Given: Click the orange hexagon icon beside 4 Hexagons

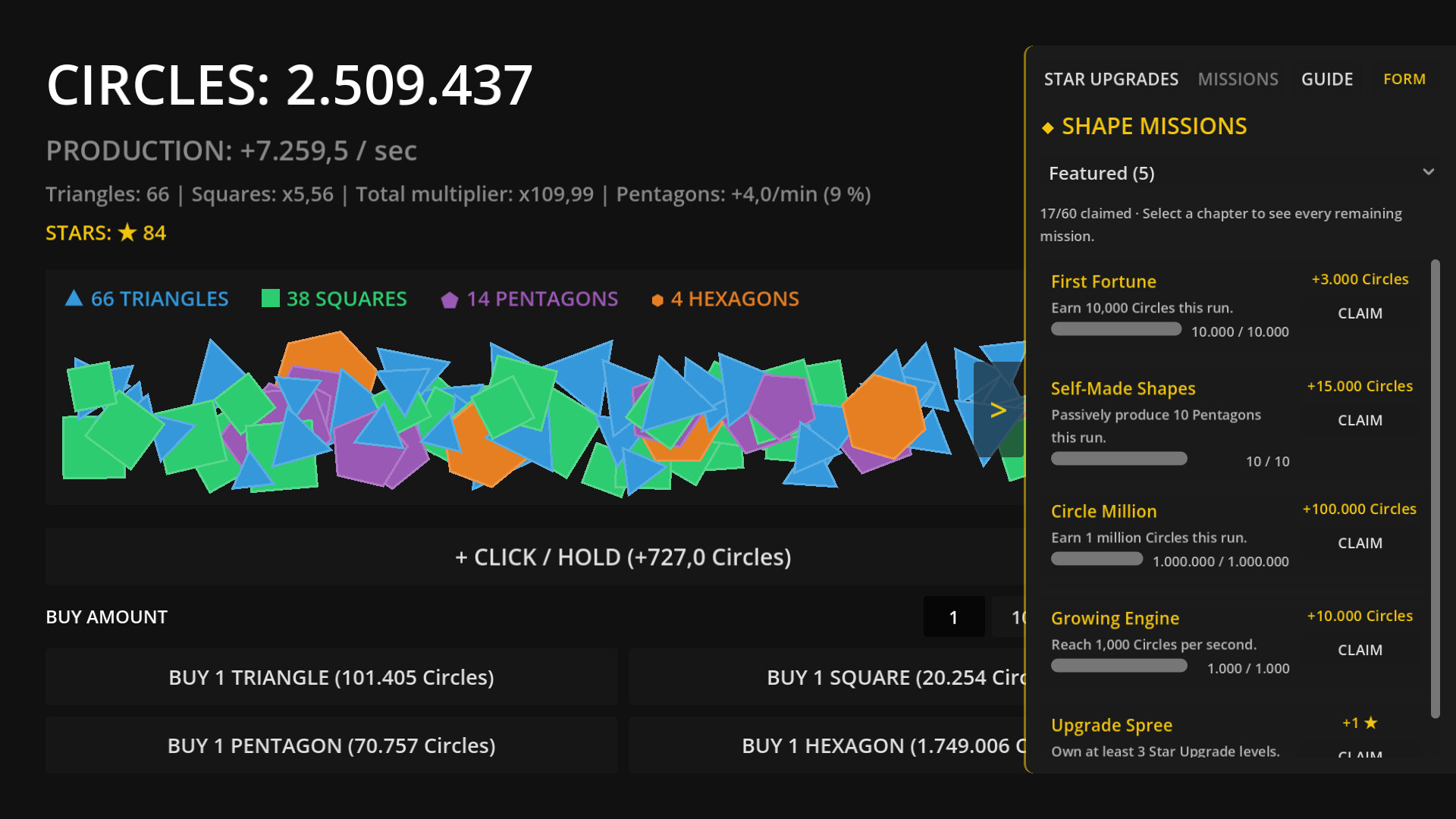Looking at the screenshot, I should tap(657, 300).
